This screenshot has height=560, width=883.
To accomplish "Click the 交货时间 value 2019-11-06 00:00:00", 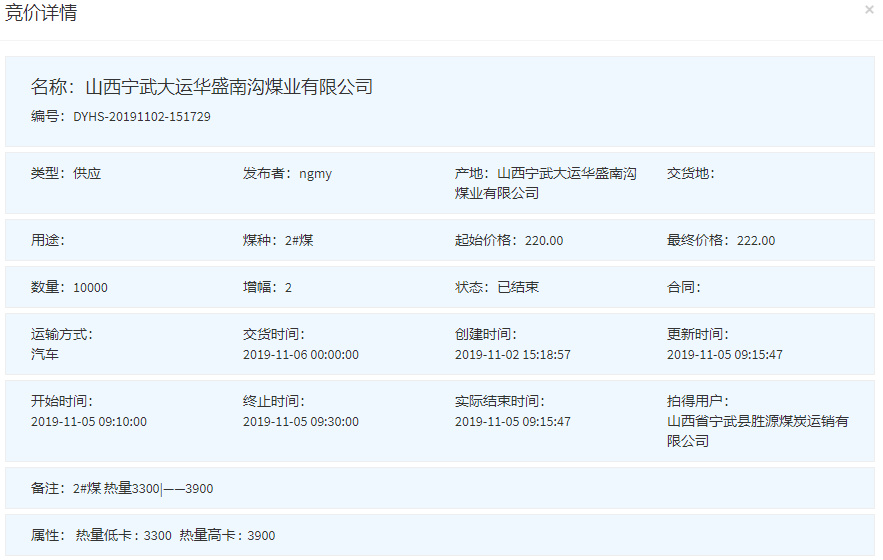I will [301, 355].
